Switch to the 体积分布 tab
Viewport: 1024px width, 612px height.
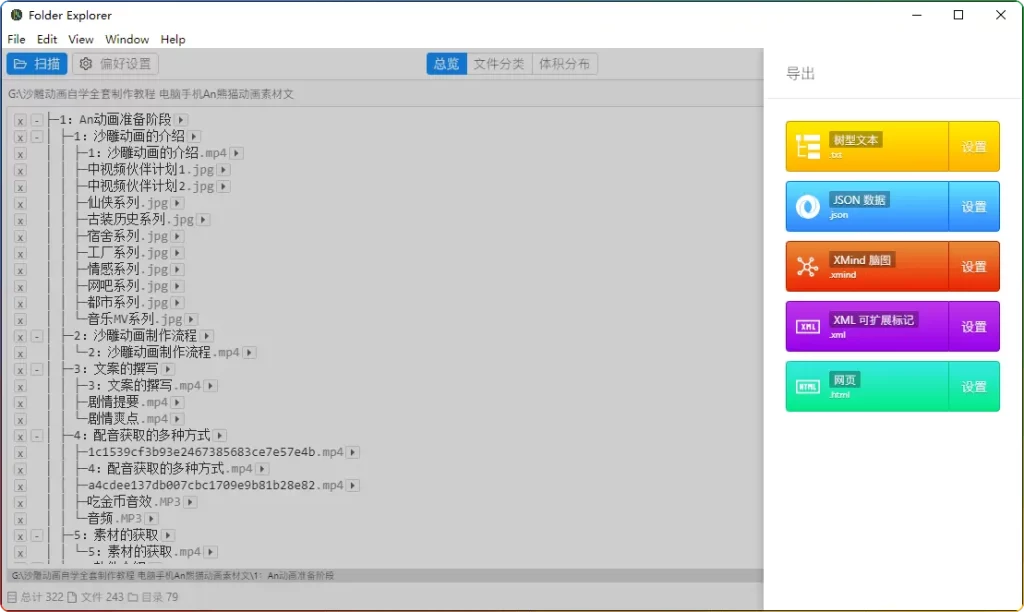(564, 64)
